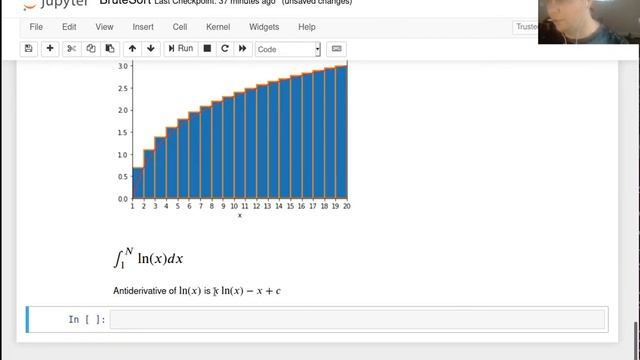
Task: Open the Widgets menu
Action: click(x=264, y=27)
